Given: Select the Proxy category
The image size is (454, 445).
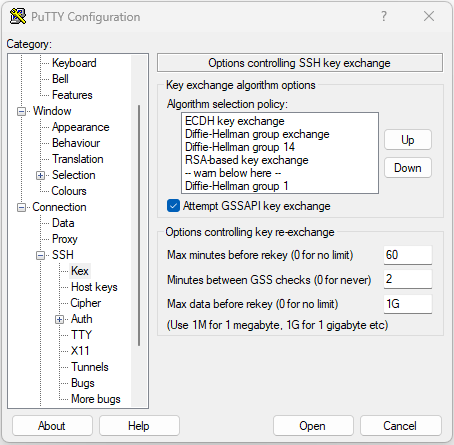Looking at the screenshot, I should coord(65,239).
